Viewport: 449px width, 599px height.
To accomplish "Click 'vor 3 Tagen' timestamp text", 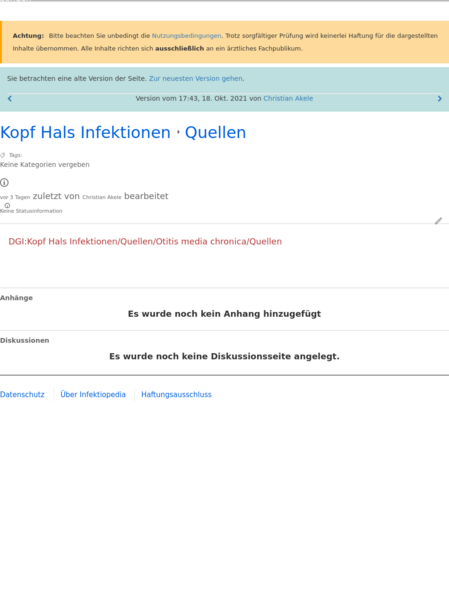I will (15, 197).
